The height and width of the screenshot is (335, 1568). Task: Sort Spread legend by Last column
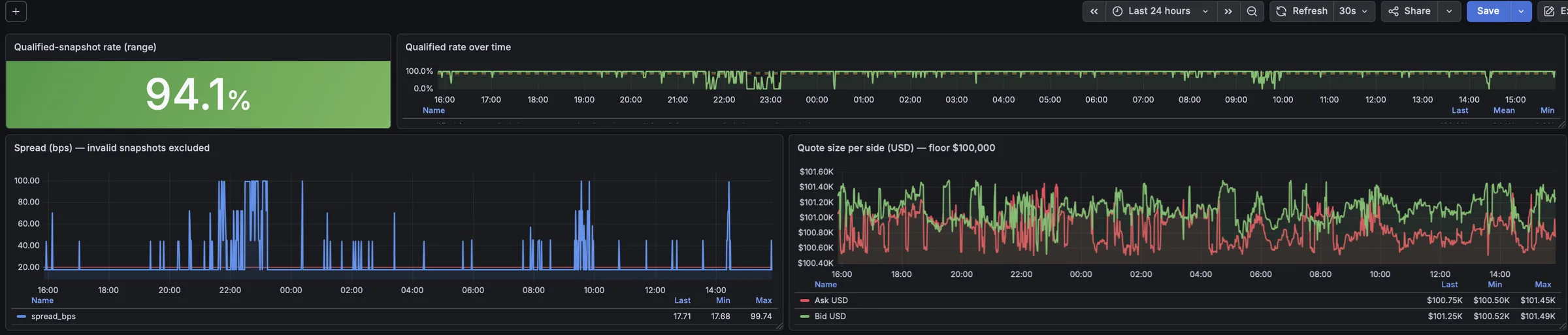tap(683, 300)
